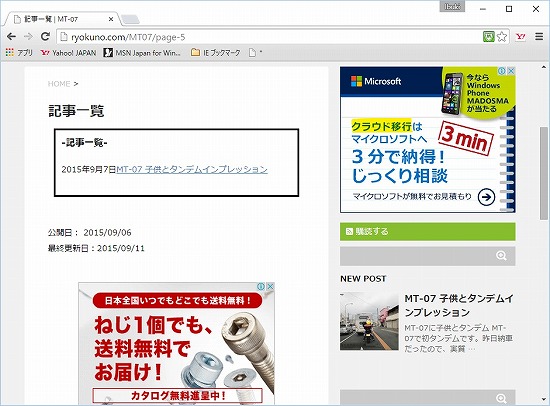Click the arrow button in Microsoft ad
Screen dimensions: 550x406
click(486, 197)
